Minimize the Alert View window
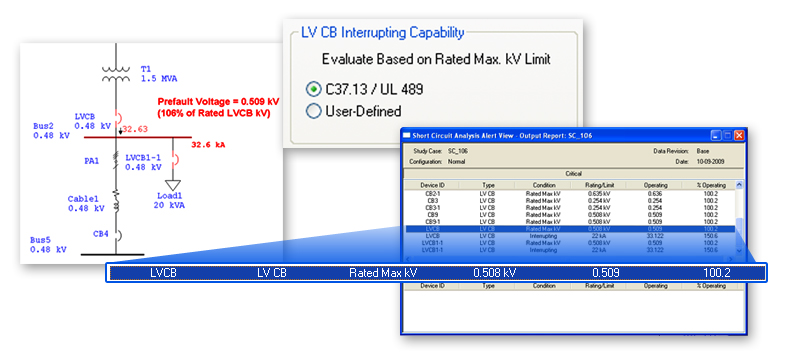Image resolution: width=787 pixels, height=360 pixels. coord(716,136)
